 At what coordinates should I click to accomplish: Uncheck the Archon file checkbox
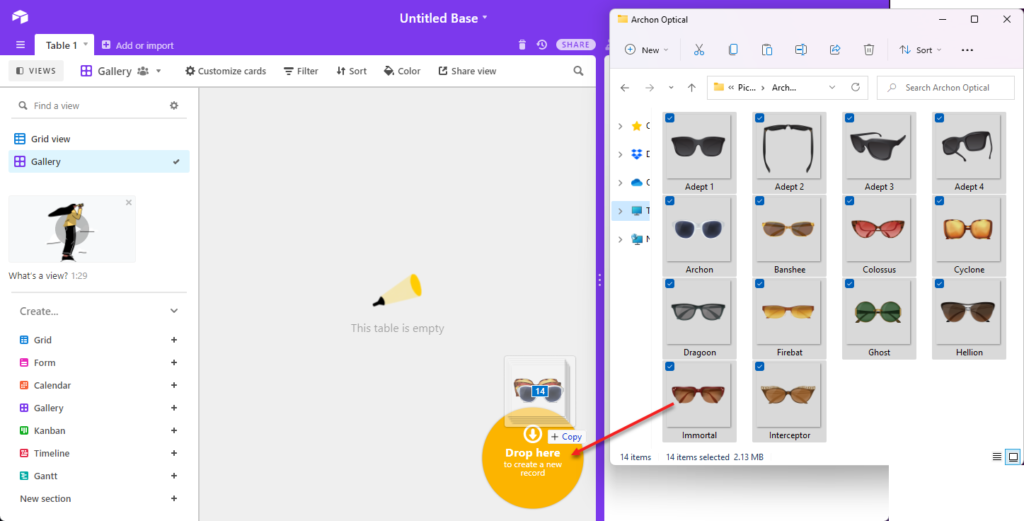670,201
